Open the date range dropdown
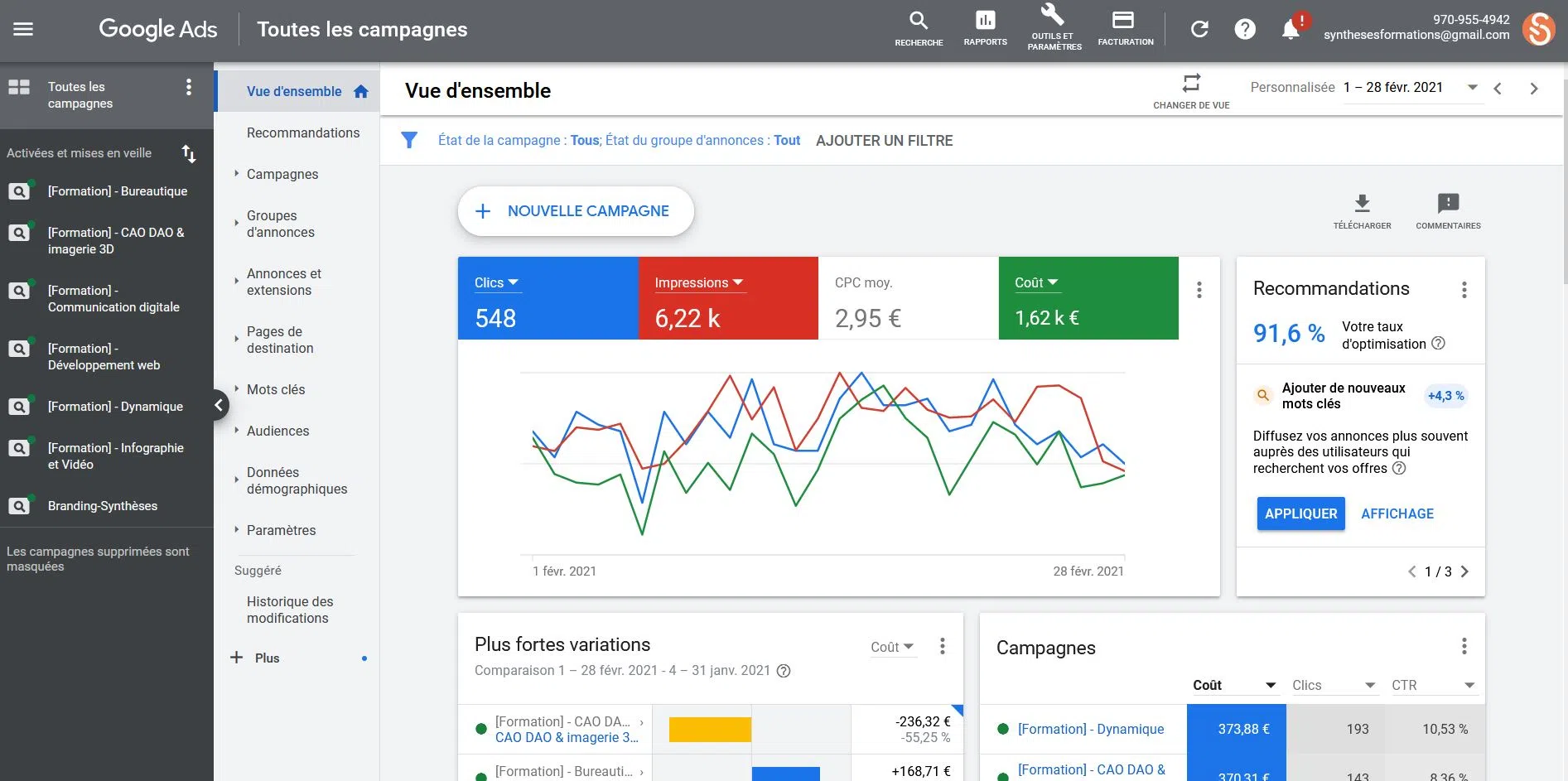The width and height of the screenshot is (1568, 781). coord(1472,88)
